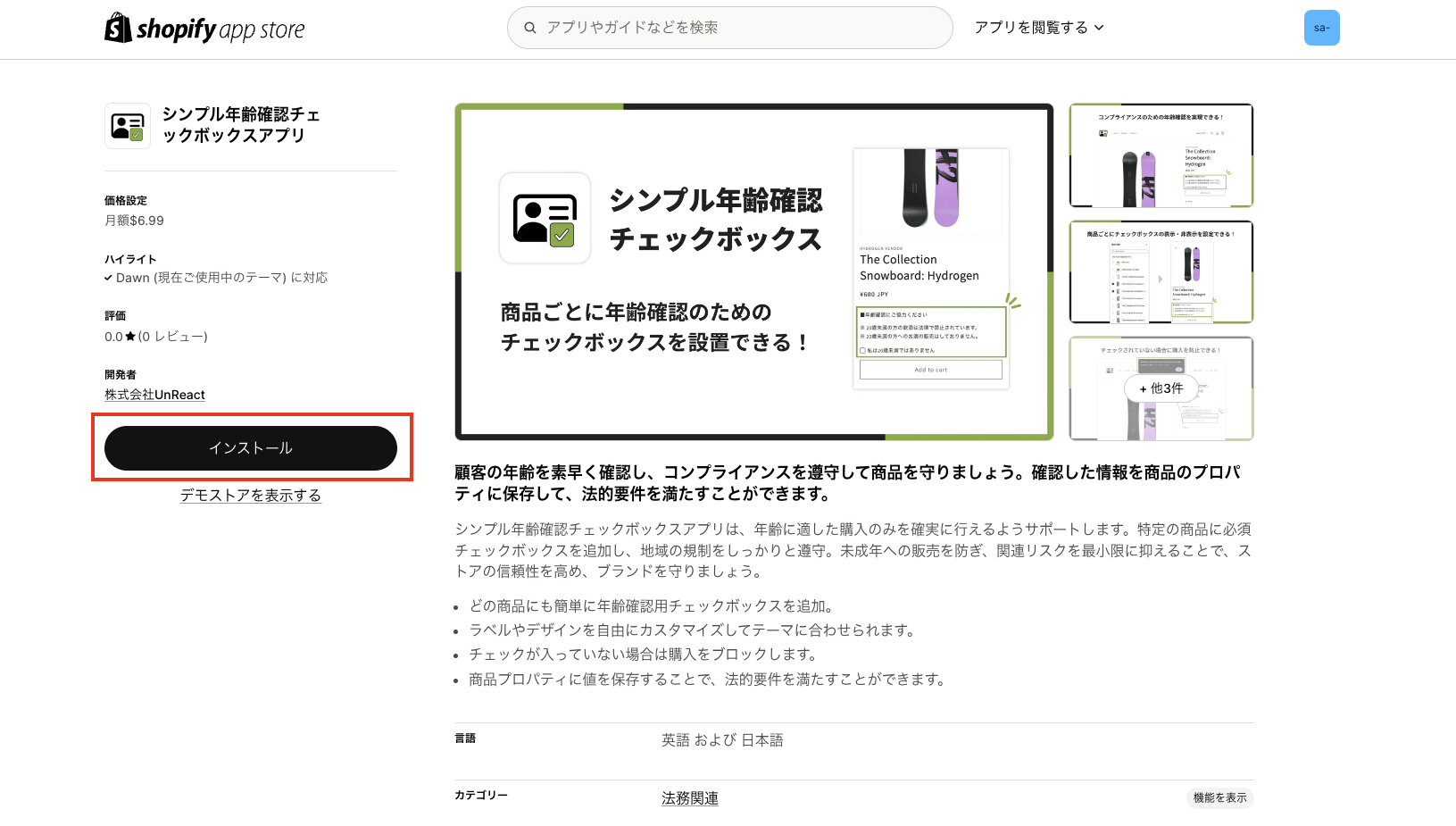Open the デモストアを表示する link

(251, 495)
